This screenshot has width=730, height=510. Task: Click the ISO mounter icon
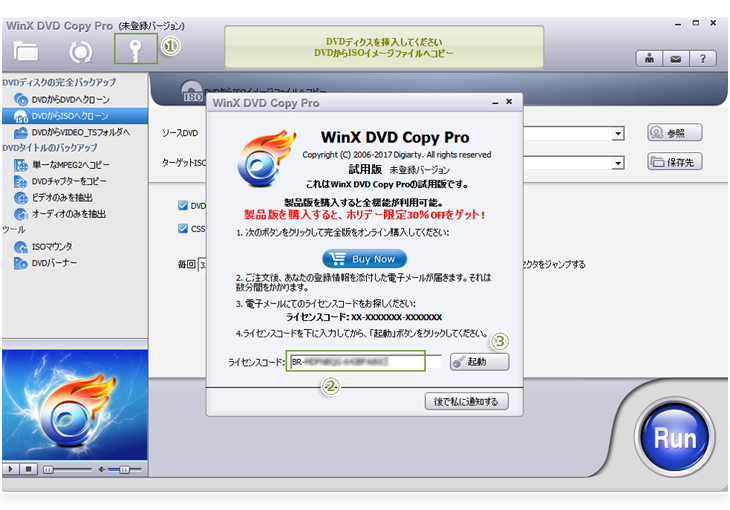coord(20,247)
